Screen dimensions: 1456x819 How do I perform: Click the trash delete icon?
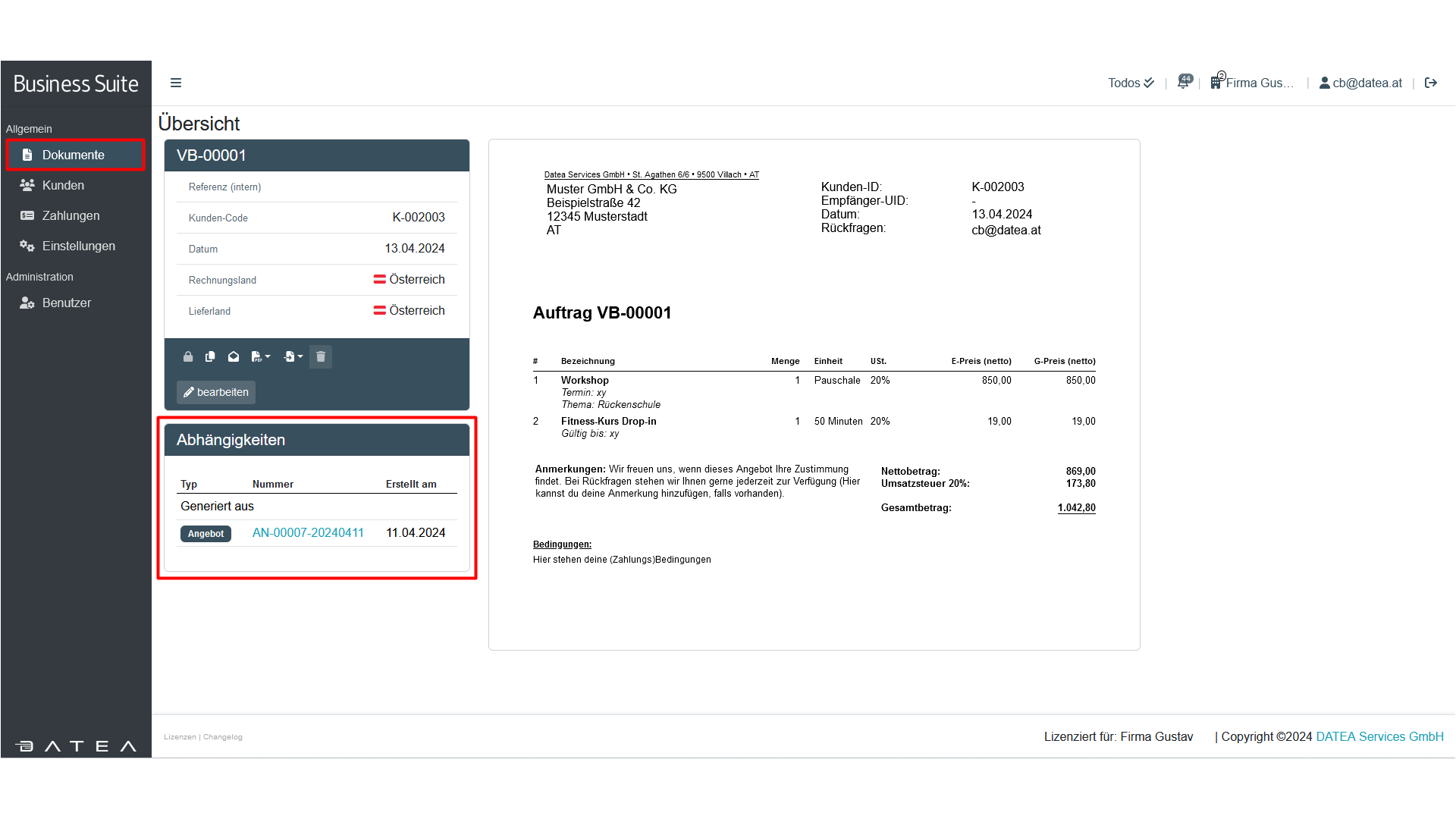click(321, 356)
